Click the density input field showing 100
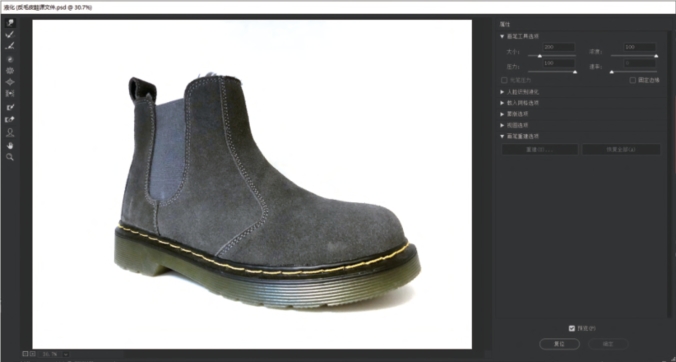The image size is (676, 362). tap(640, 47)
